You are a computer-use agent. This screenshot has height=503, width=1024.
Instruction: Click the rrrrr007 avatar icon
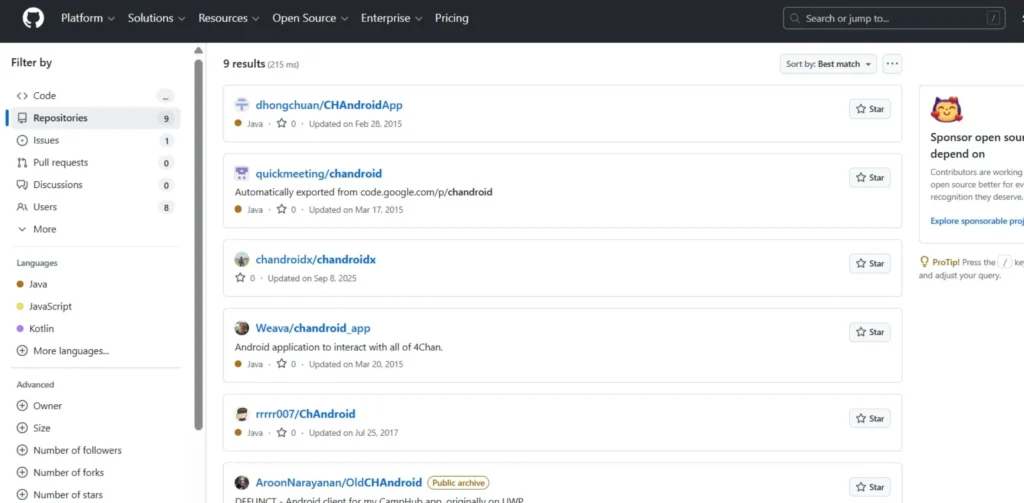pos(242,414)
